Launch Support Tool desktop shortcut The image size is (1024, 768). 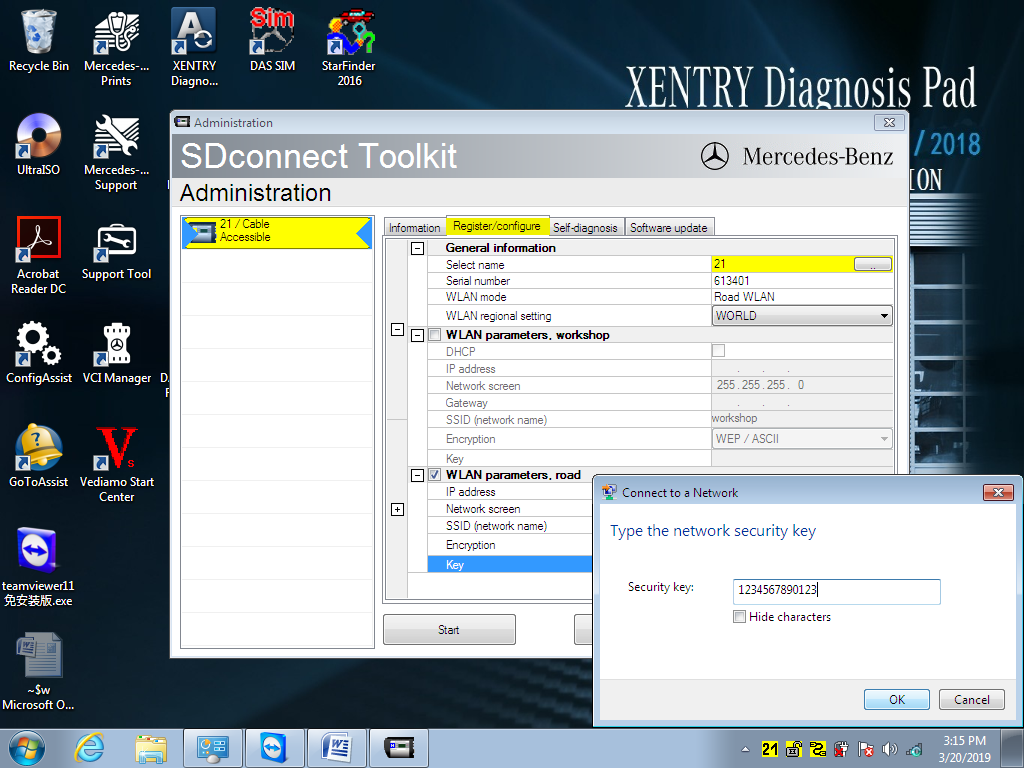point(116,251)
